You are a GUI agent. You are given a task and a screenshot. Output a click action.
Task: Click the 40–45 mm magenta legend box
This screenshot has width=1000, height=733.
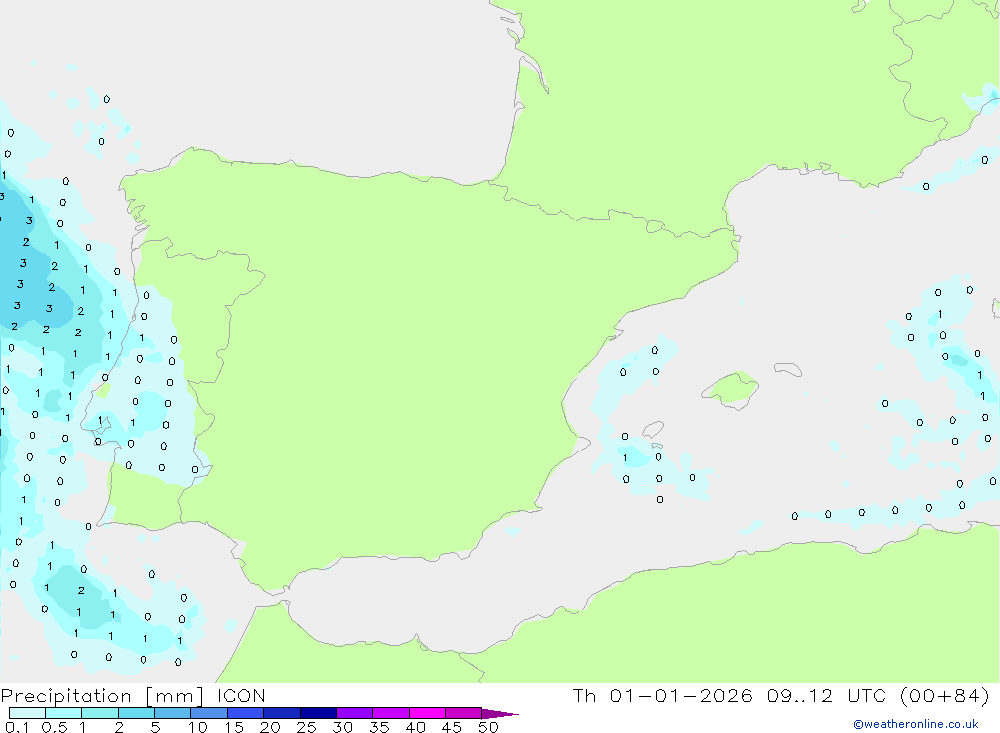pyautogui.click(x=427, y=713)
